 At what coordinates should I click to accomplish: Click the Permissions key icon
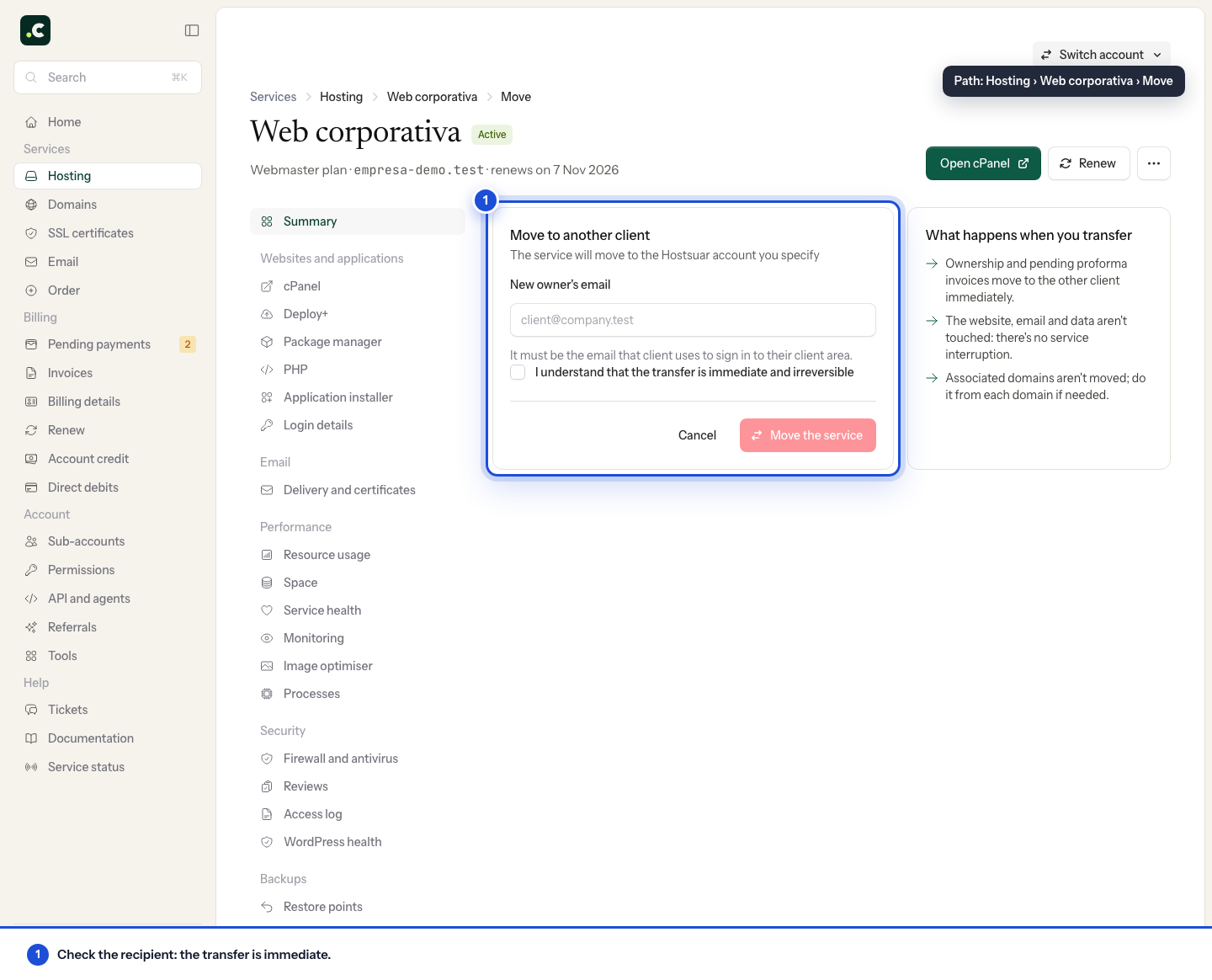tap(31, 570)
